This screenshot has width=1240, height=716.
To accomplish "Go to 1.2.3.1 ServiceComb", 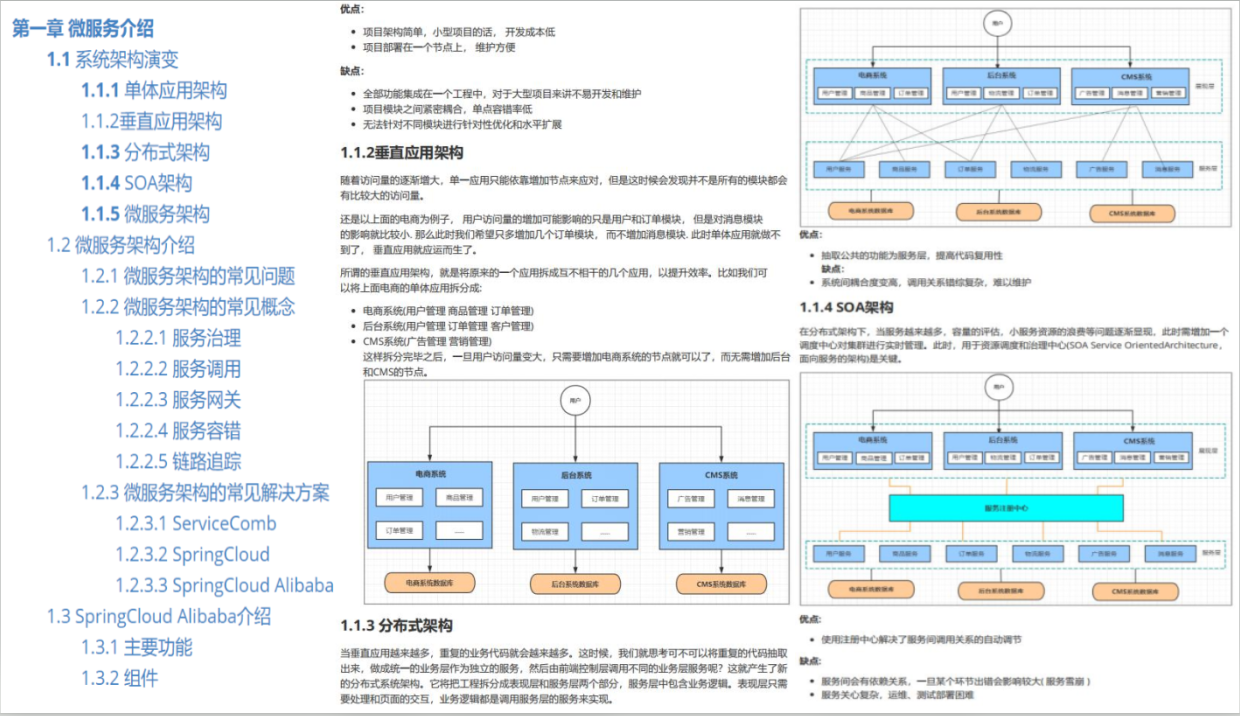I will tap(196, 524).
